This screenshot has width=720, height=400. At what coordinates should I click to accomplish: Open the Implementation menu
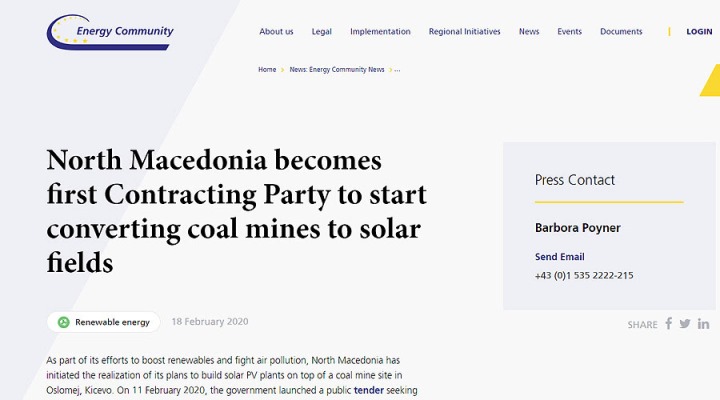coord(380,32)
